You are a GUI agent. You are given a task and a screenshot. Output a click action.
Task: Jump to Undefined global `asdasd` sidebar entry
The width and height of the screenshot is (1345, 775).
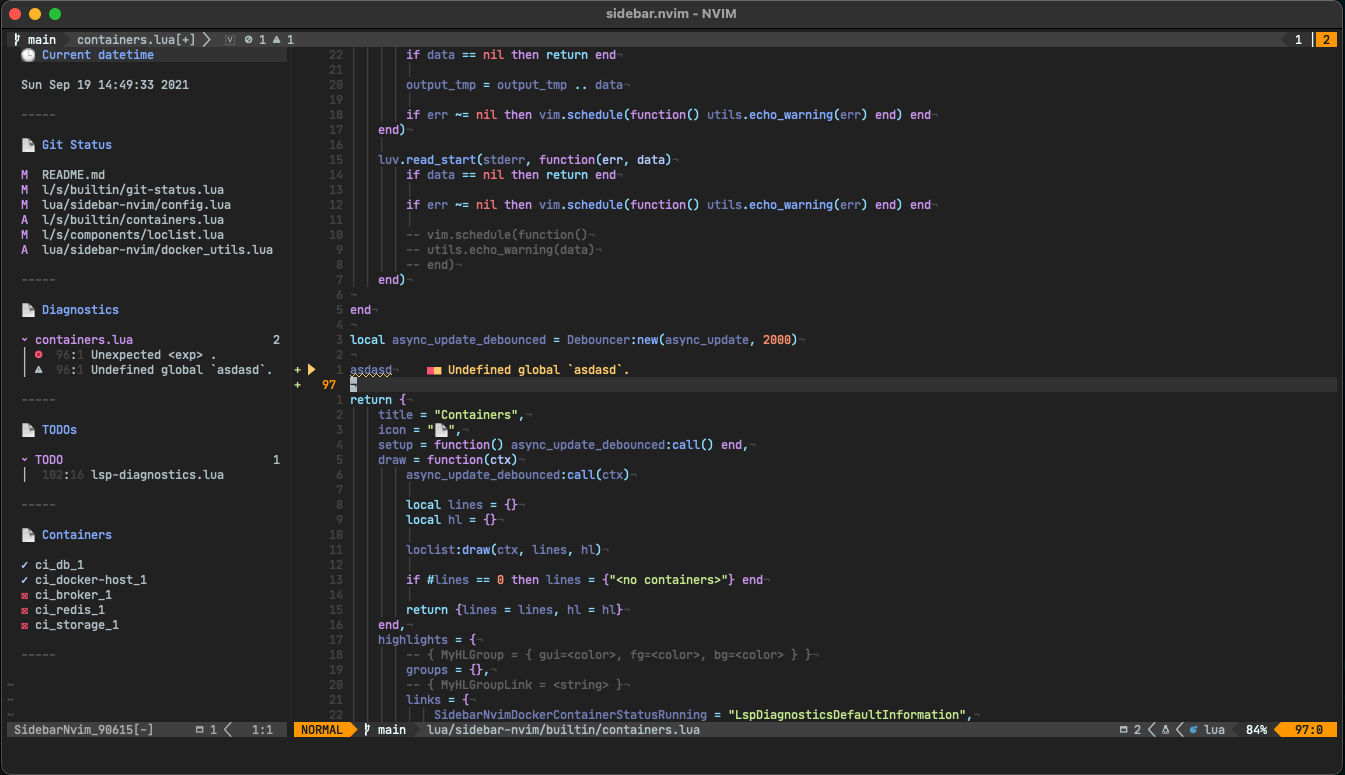tap(182, 370)
